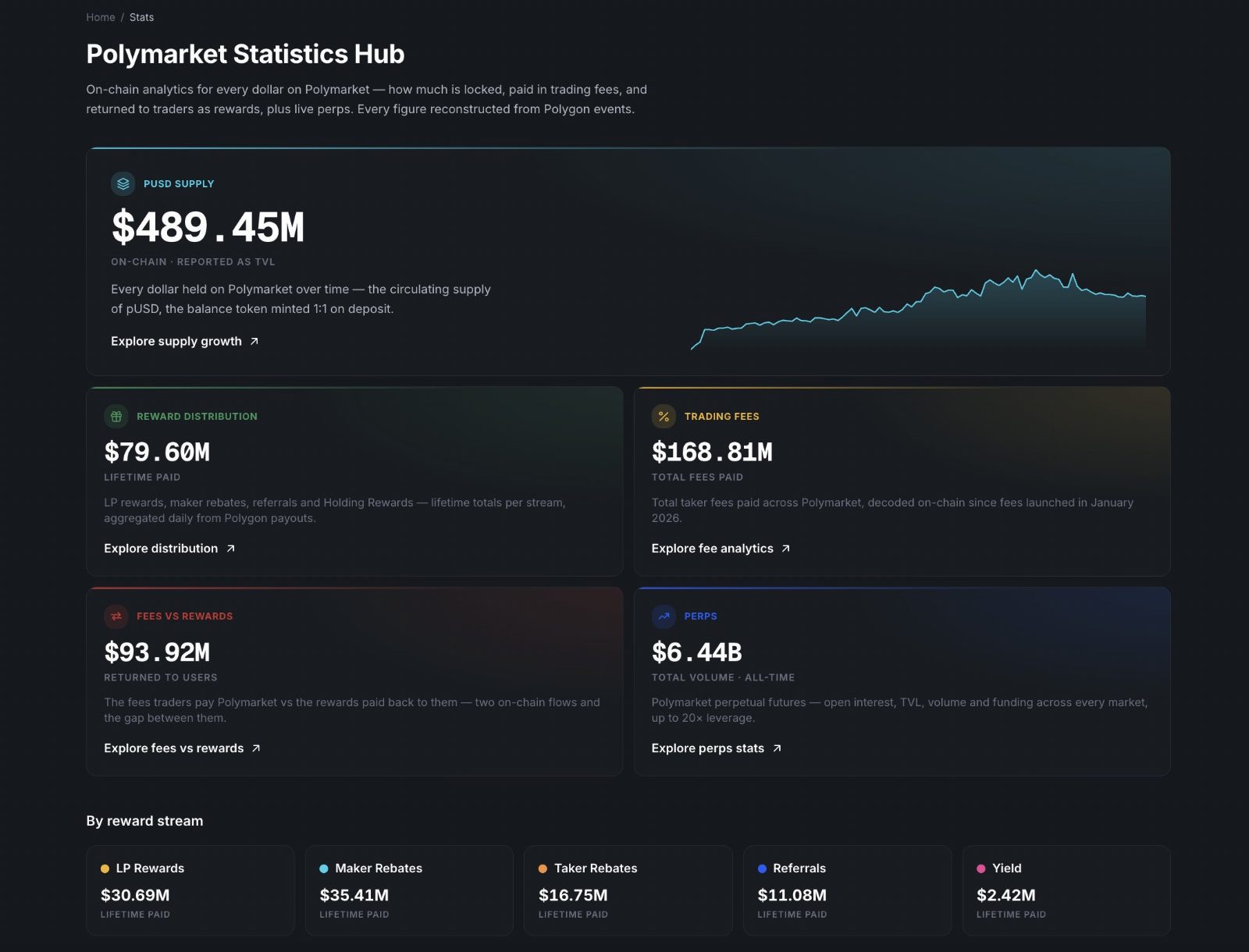Click the Reward Distribution gift icon
The width and height of the screenshot is (1249, 952).
tap(116, 416)
